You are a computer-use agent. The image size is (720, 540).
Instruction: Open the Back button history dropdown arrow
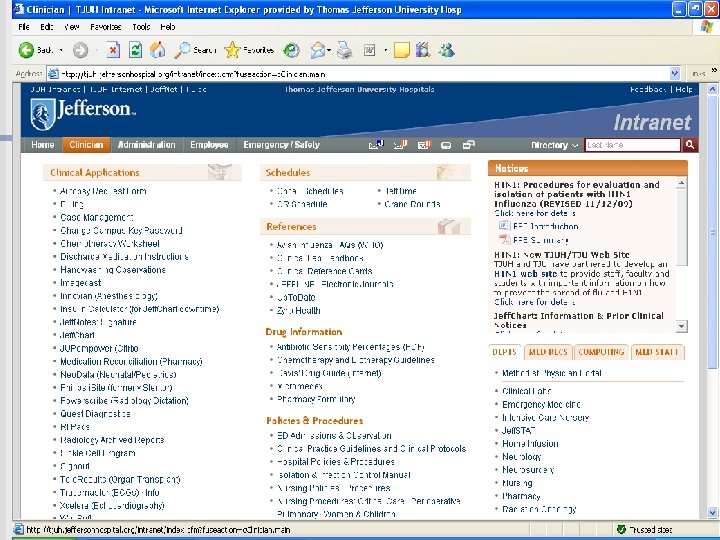[x=61, y=50]
